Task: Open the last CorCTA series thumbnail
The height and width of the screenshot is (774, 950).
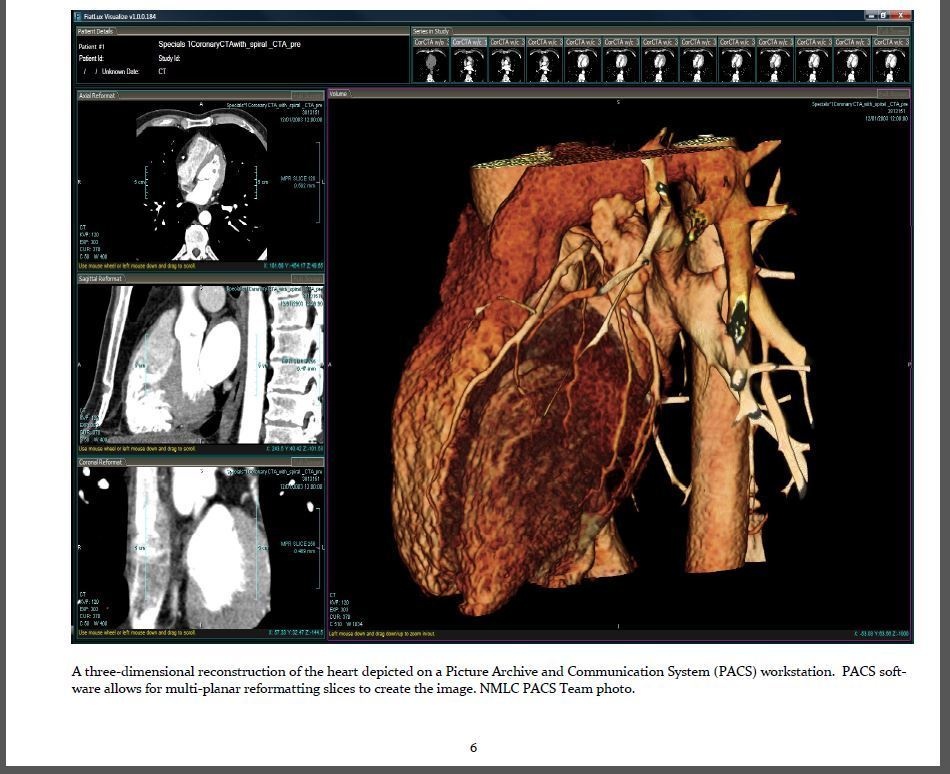Action: coord(891,60)
